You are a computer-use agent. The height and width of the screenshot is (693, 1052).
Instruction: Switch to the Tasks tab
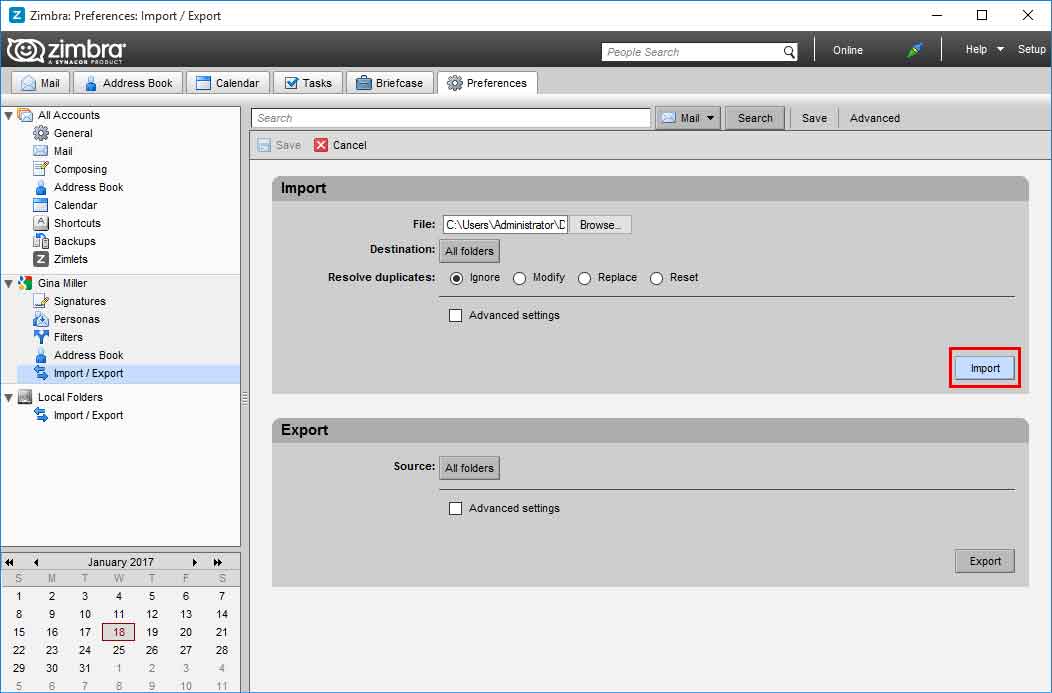308,83
